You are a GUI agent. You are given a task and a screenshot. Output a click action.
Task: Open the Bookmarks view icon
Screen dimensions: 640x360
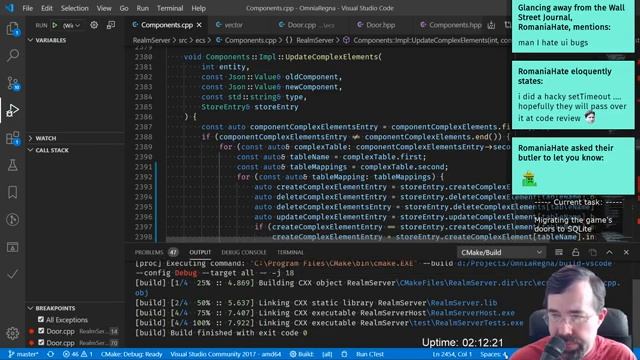tap(13, 192)
